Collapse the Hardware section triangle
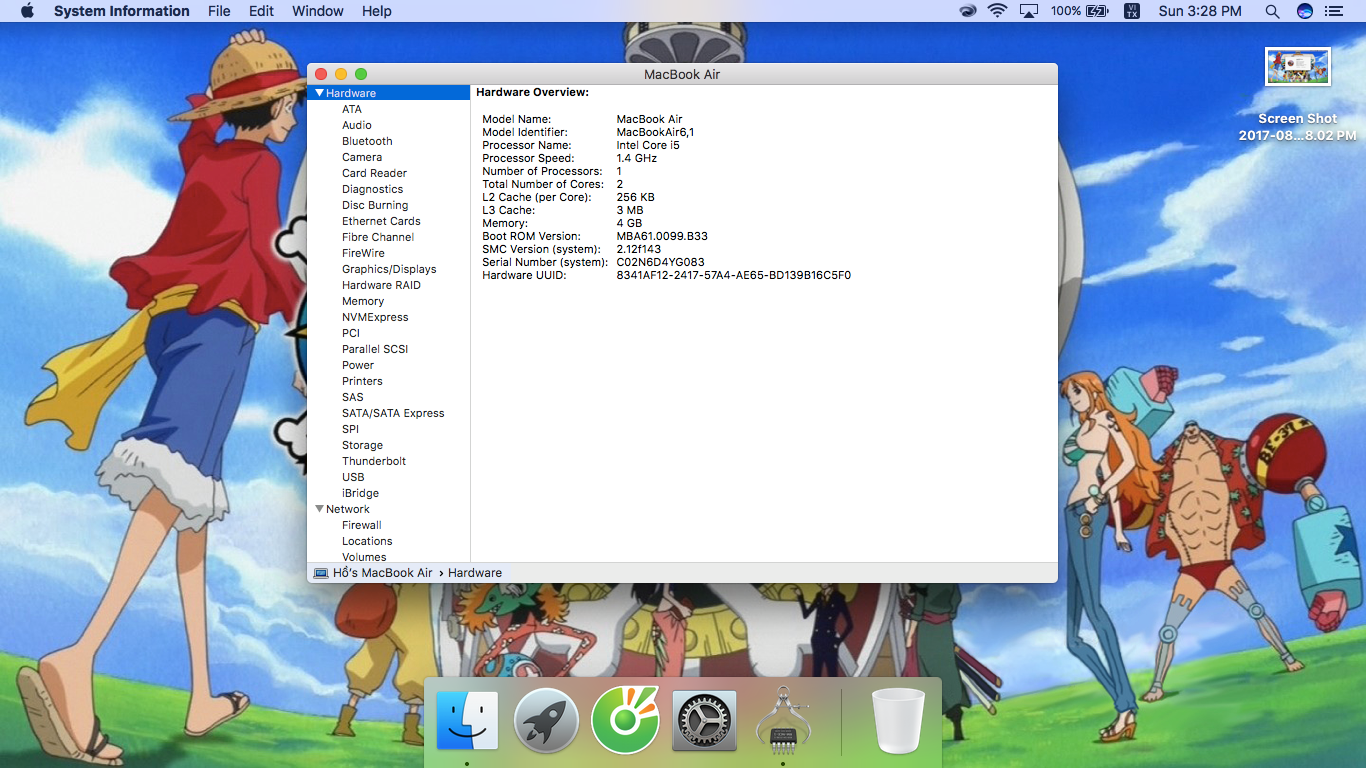 pyautogui.click(x=319, y=93)
